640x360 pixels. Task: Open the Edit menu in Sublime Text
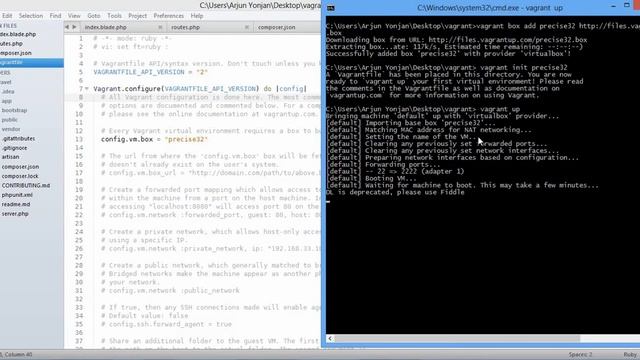pyautogui.click(x=7, y=16)
